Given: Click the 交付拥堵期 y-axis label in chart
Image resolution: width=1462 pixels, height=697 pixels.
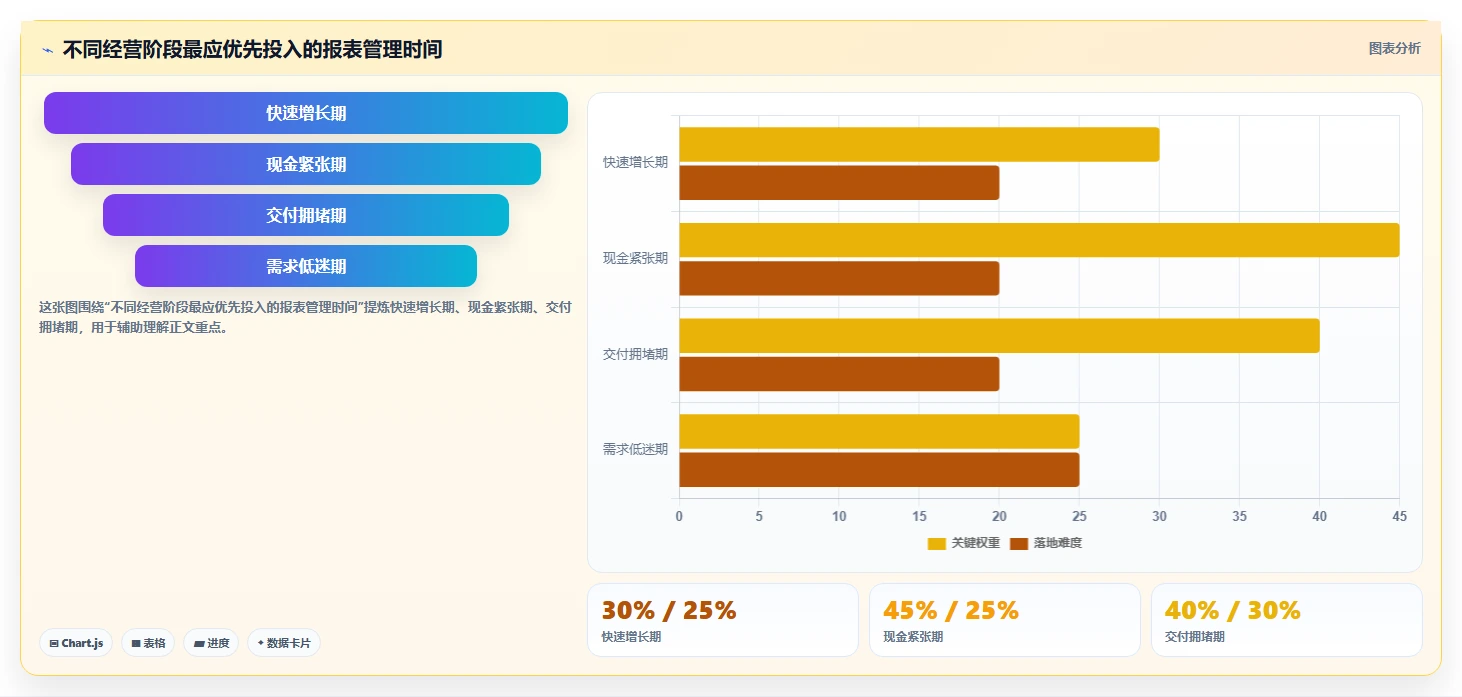Looking at the screenshot, I should [635, 354].
